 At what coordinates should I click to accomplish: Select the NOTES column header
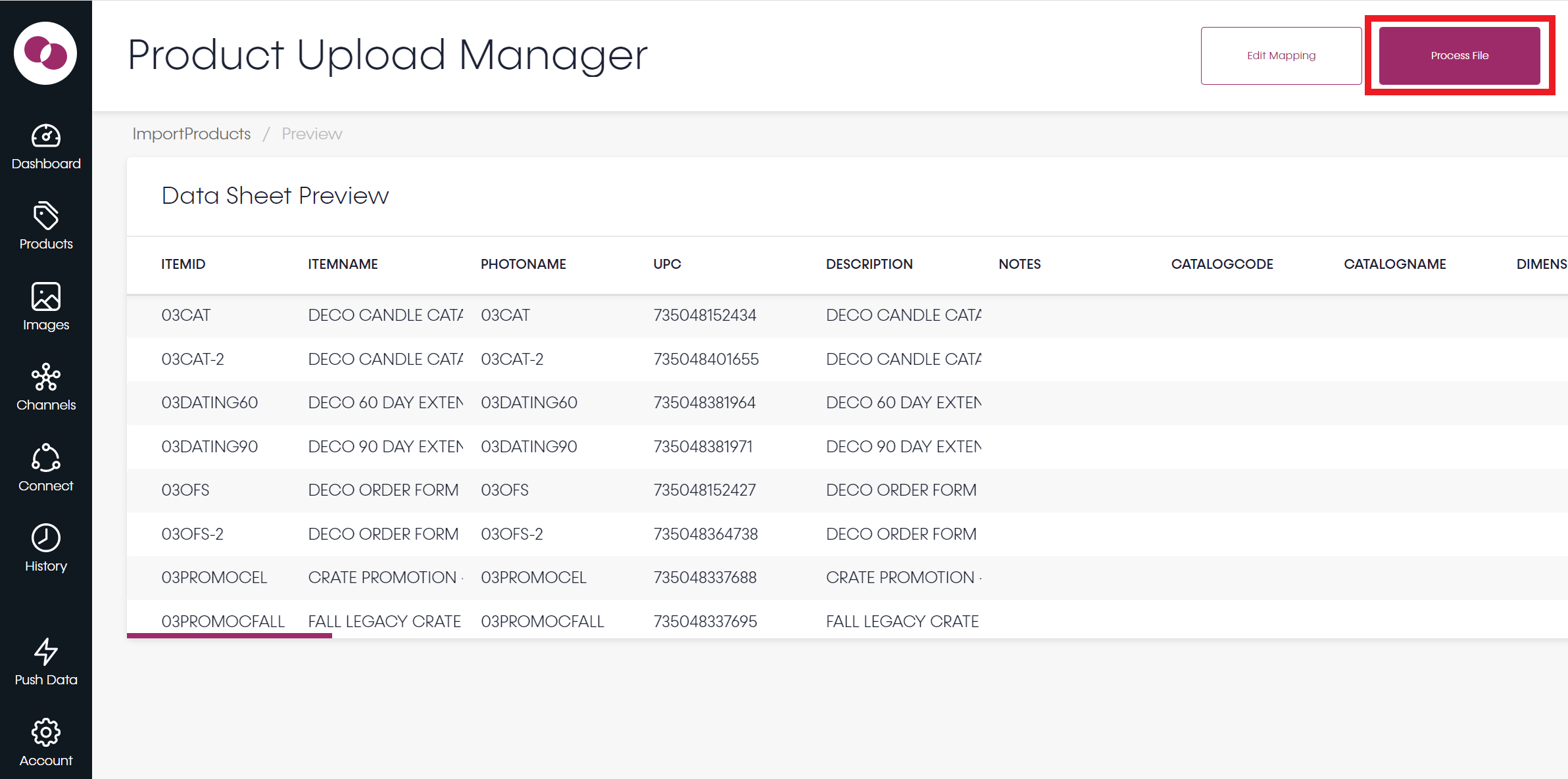tap(1019, 264)
